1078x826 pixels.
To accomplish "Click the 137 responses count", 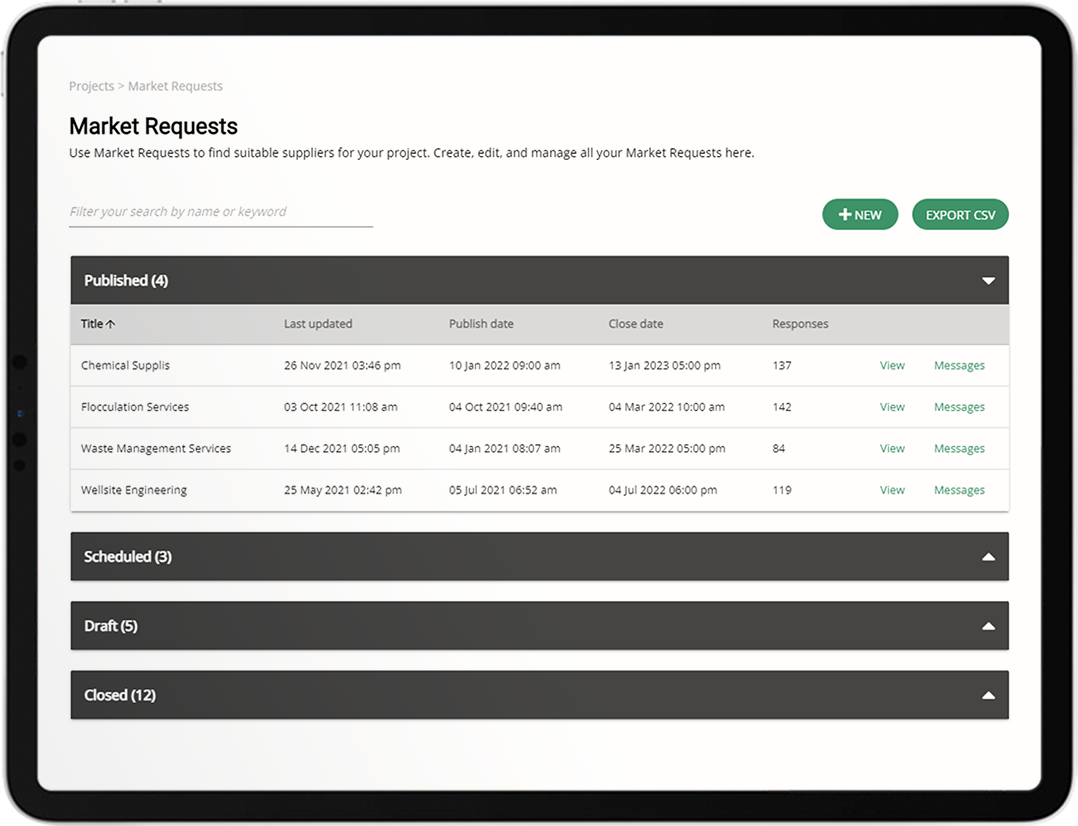I will (782, 365).
